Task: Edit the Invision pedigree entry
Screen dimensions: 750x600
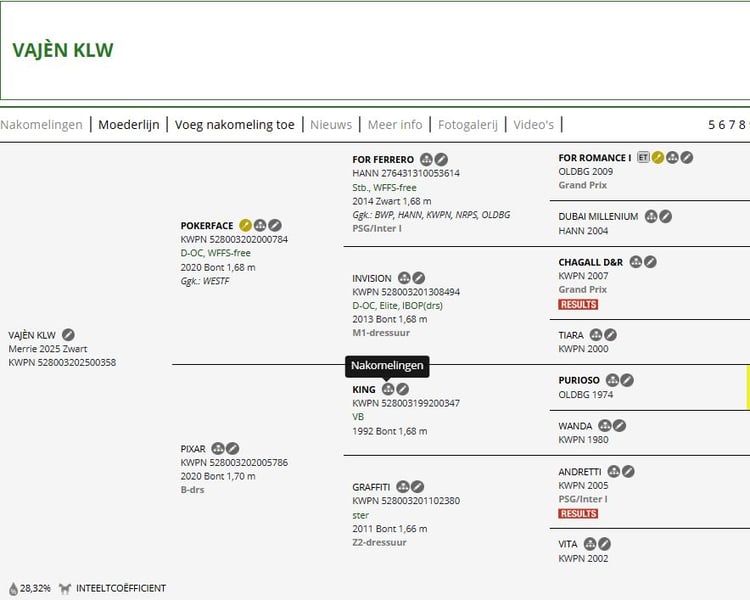Action: coord(419,278)
